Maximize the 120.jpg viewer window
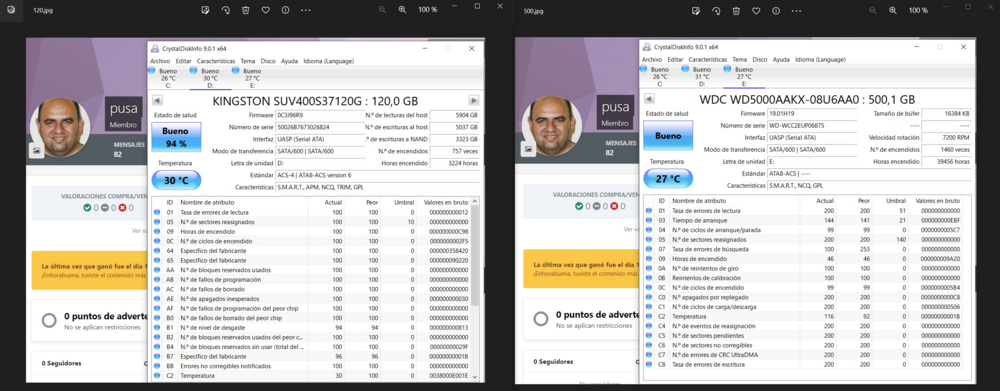This screenshot has height=391, width=1000. pos(478,6)
